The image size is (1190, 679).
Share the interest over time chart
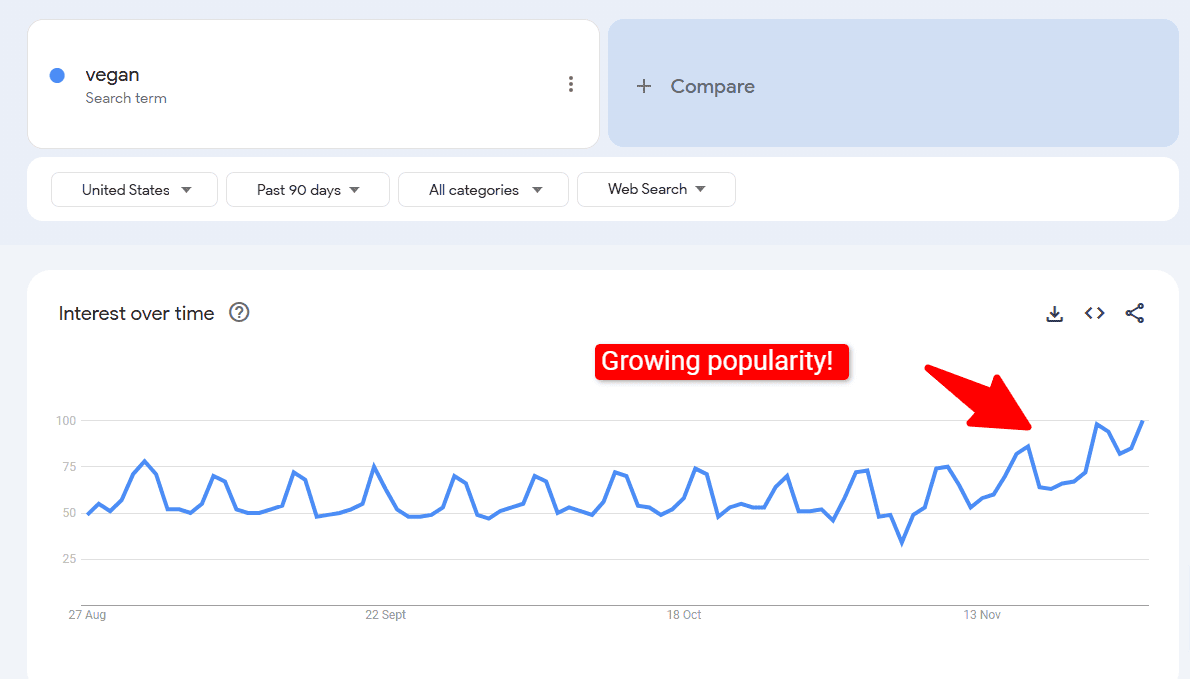(x=1135, y=314)
